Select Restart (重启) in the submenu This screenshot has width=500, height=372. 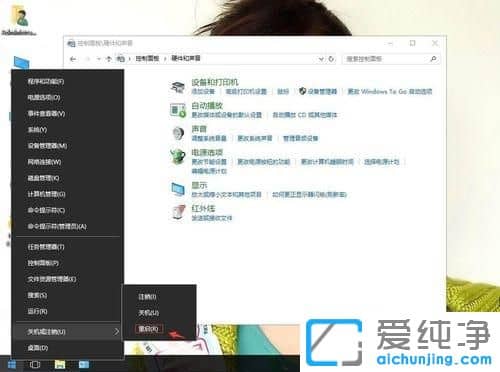coord(149,329)
